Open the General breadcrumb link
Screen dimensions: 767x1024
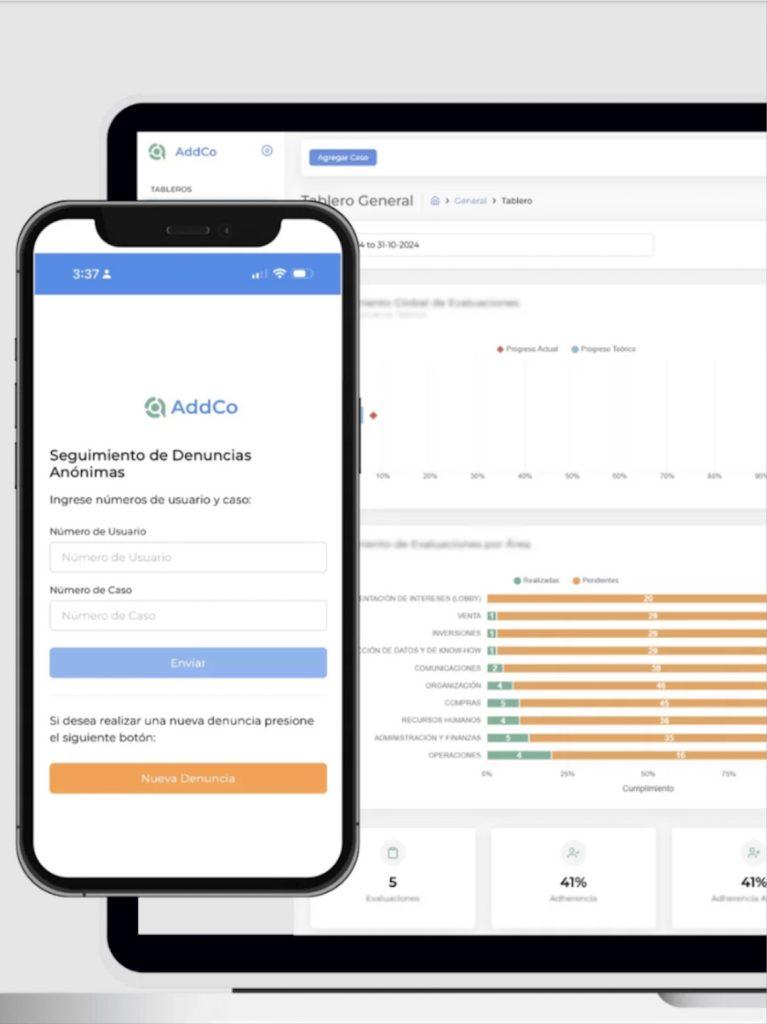point(470,200)
